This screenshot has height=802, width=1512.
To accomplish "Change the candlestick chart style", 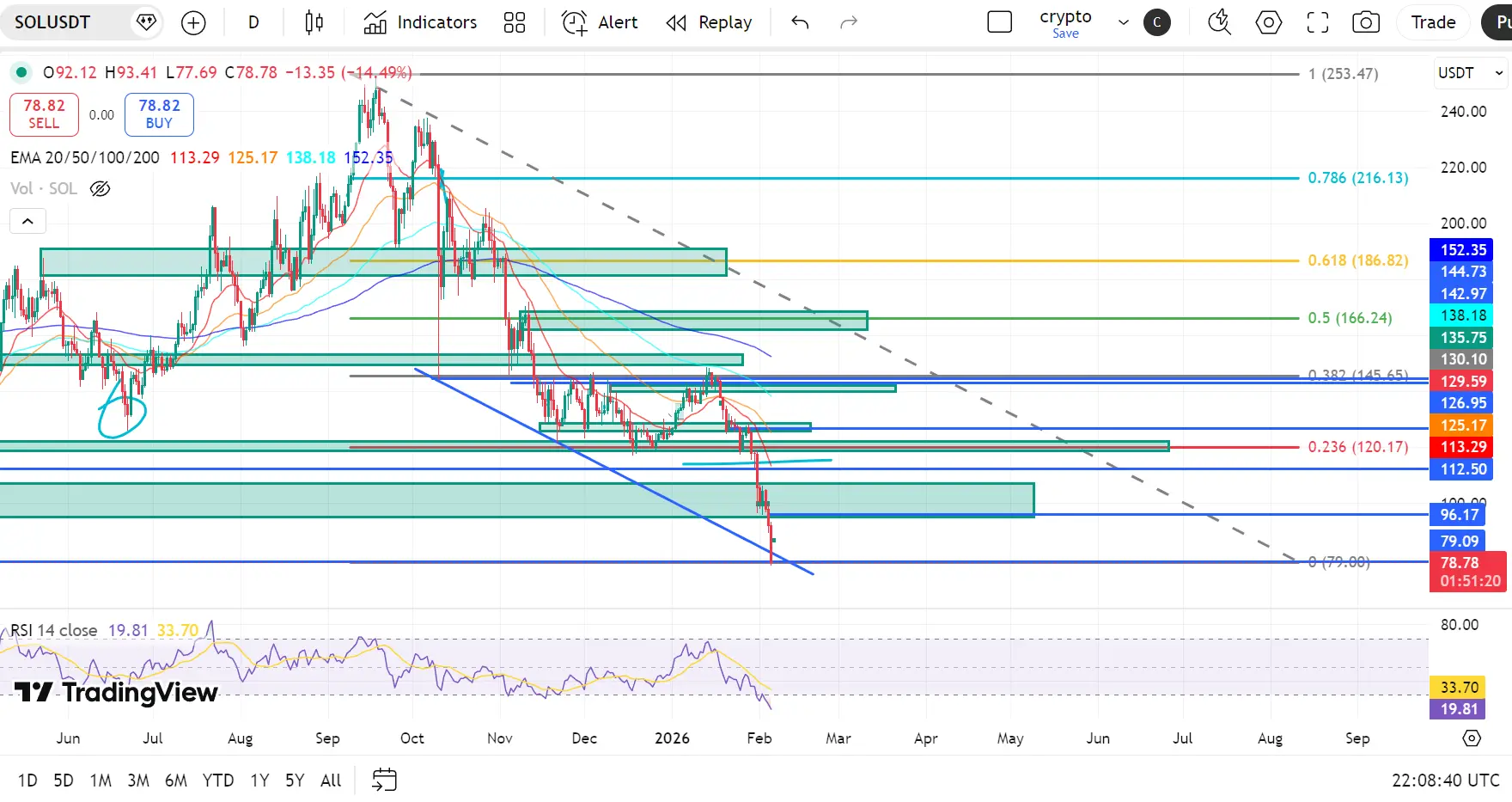I will 314,23.
